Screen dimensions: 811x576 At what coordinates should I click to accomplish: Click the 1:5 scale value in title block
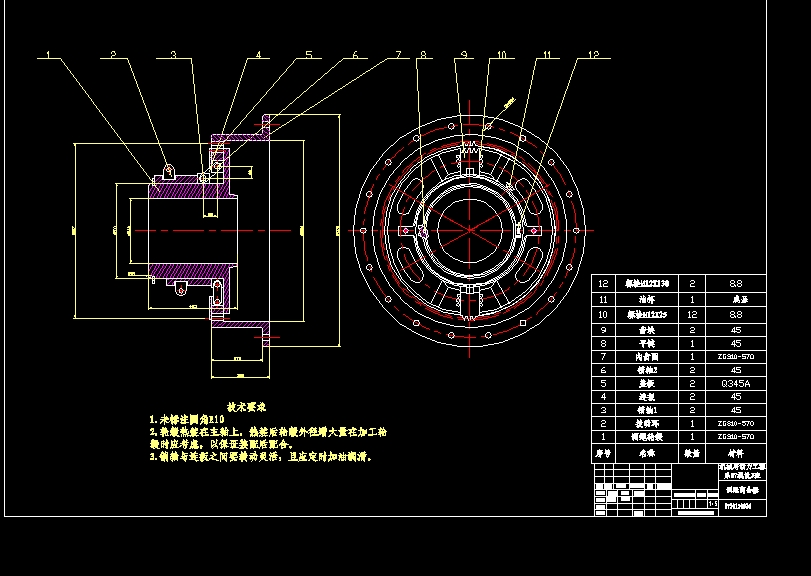point(711,503)
